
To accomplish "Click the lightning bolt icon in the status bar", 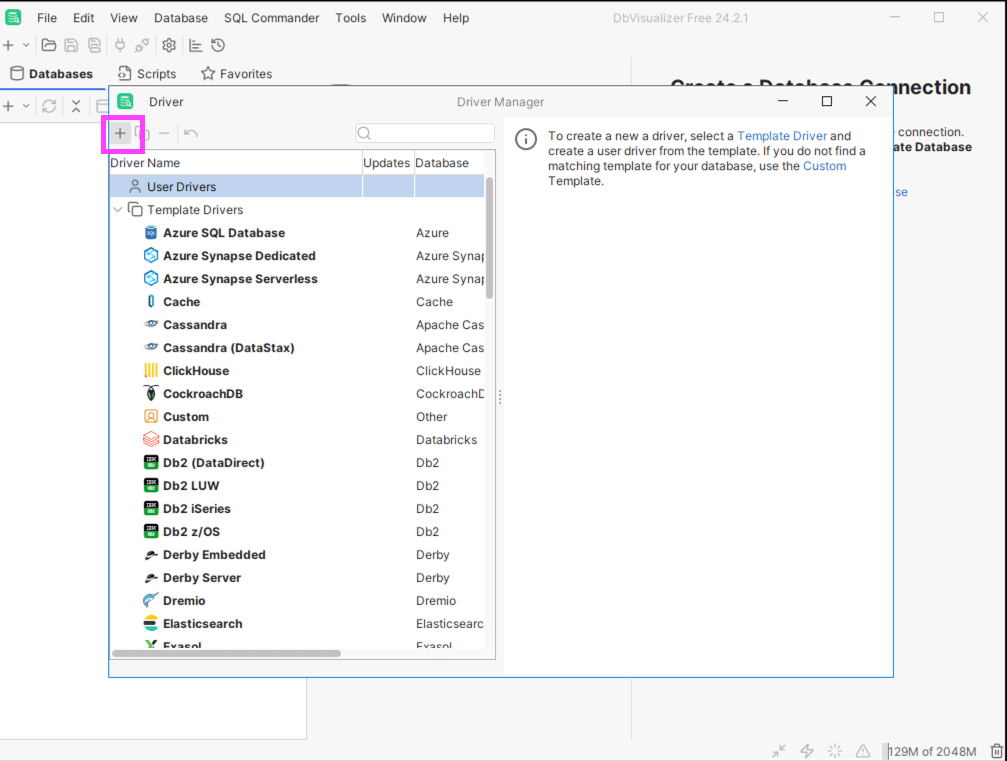I will 807,750.
